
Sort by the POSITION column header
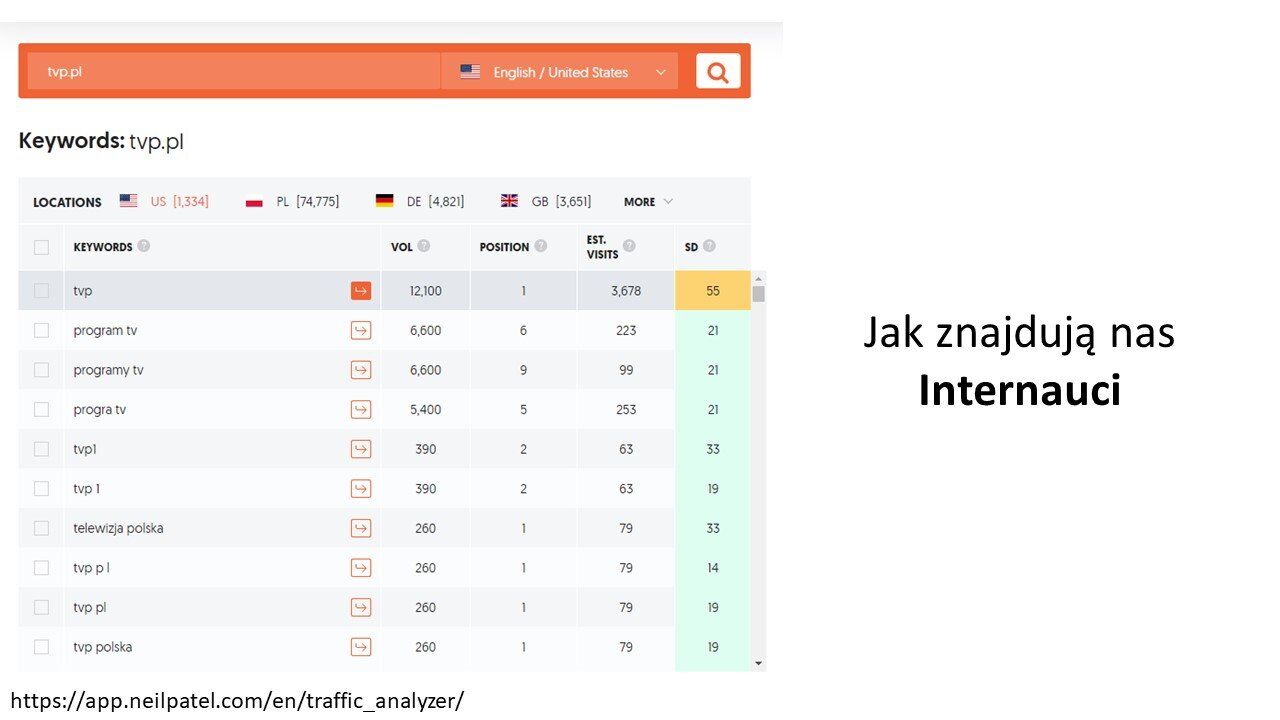(504, 247)
